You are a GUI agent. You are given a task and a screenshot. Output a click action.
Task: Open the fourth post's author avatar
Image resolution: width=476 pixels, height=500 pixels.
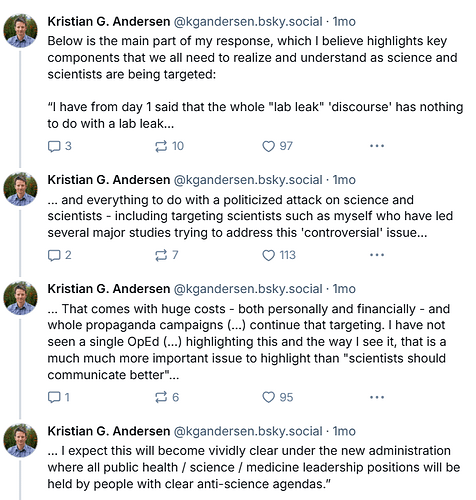click(x=20, y=440)
